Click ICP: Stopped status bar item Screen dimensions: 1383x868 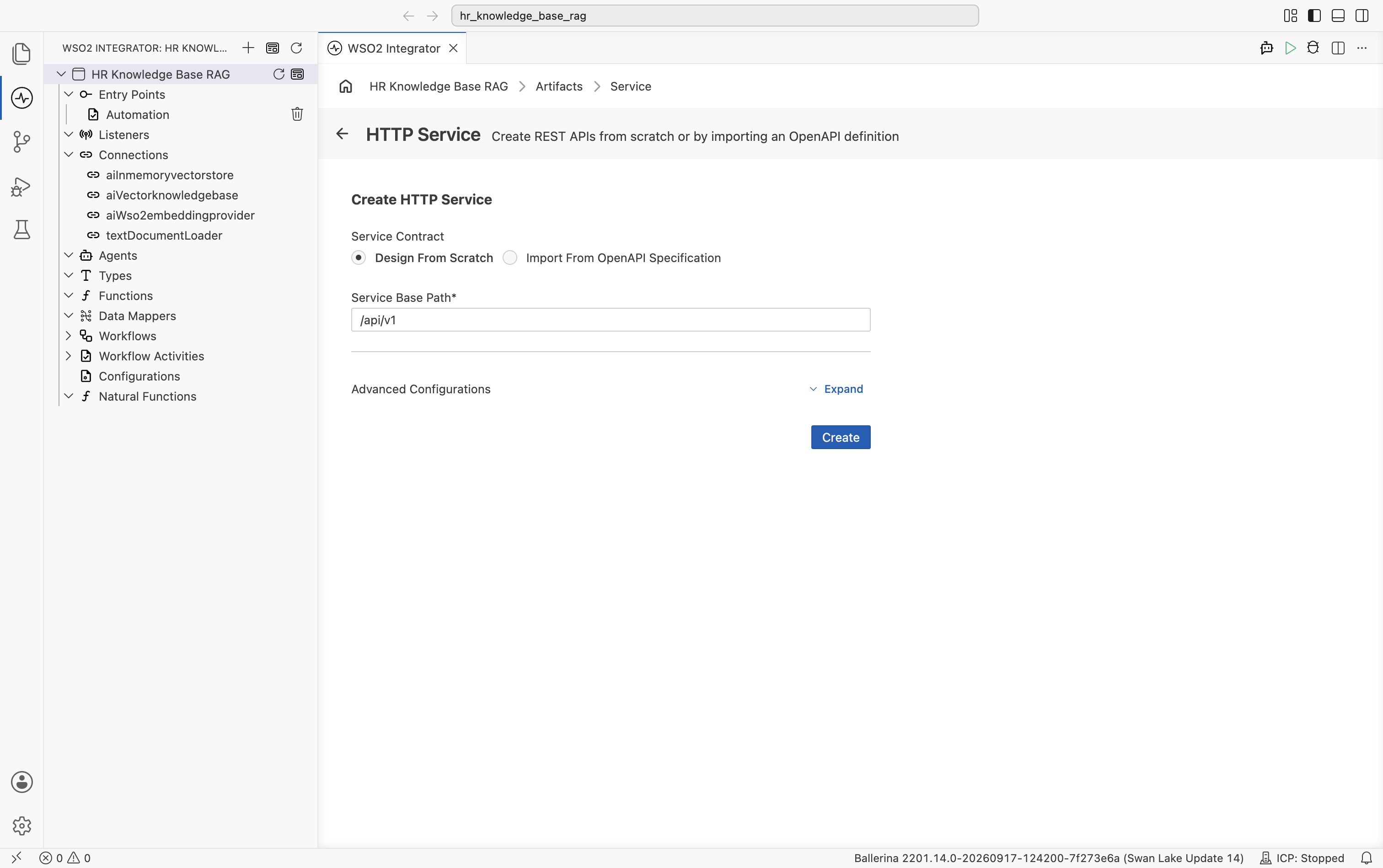[x=1302, y=857]
